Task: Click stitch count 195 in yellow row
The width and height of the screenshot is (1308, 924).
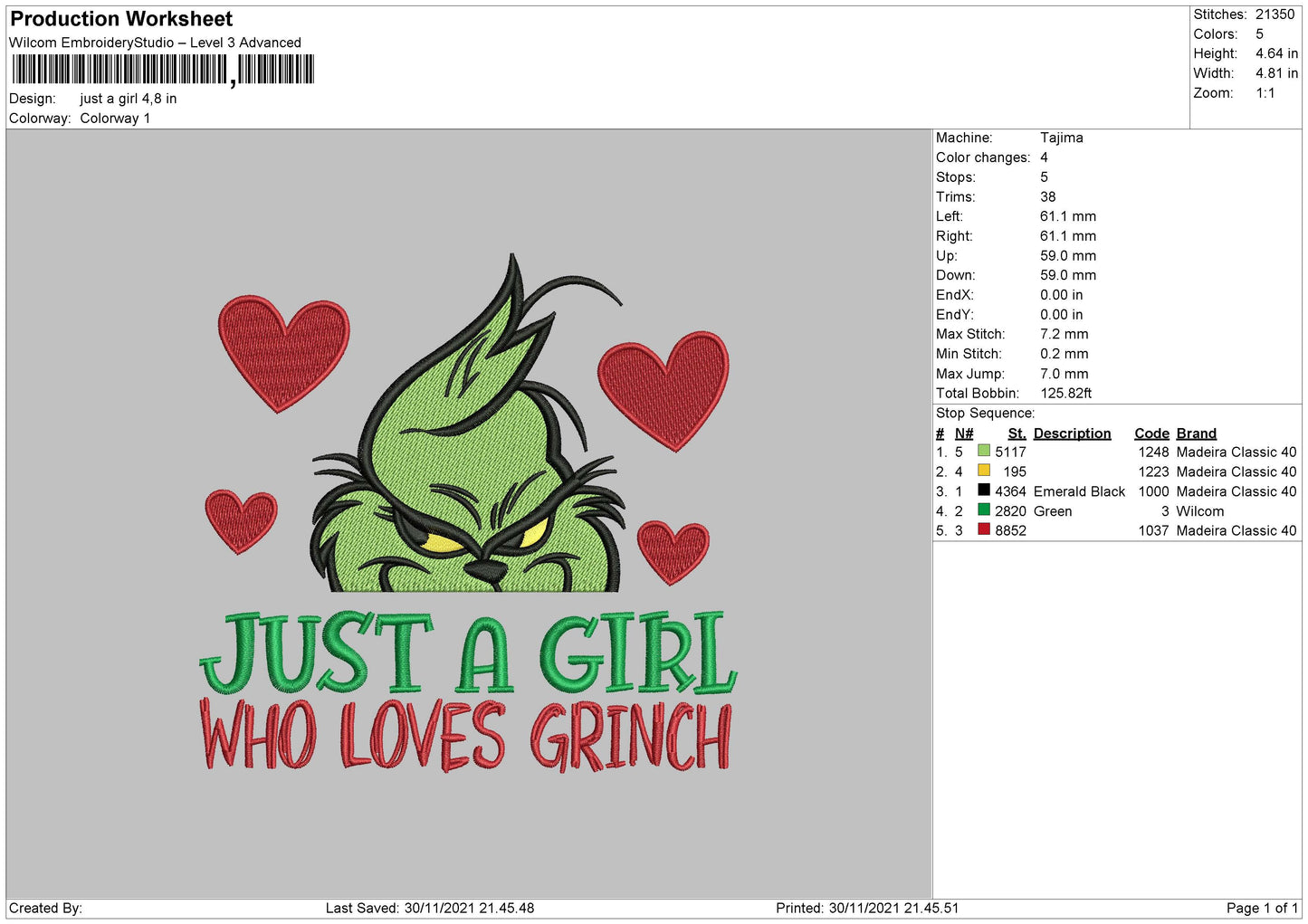Action: pyautogui.click(x=1015, y=472)
